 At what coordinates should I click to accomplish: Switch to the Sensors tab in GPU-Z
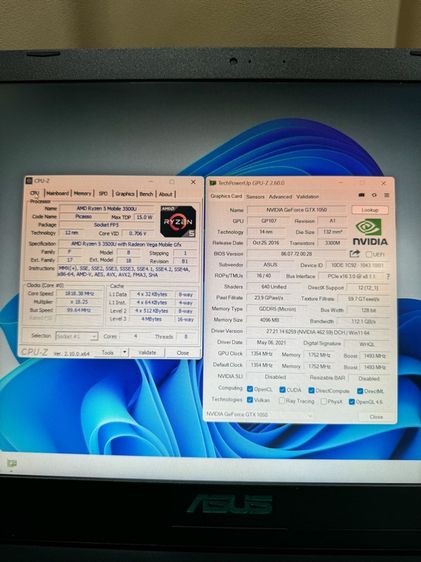[x=255, y=196]
